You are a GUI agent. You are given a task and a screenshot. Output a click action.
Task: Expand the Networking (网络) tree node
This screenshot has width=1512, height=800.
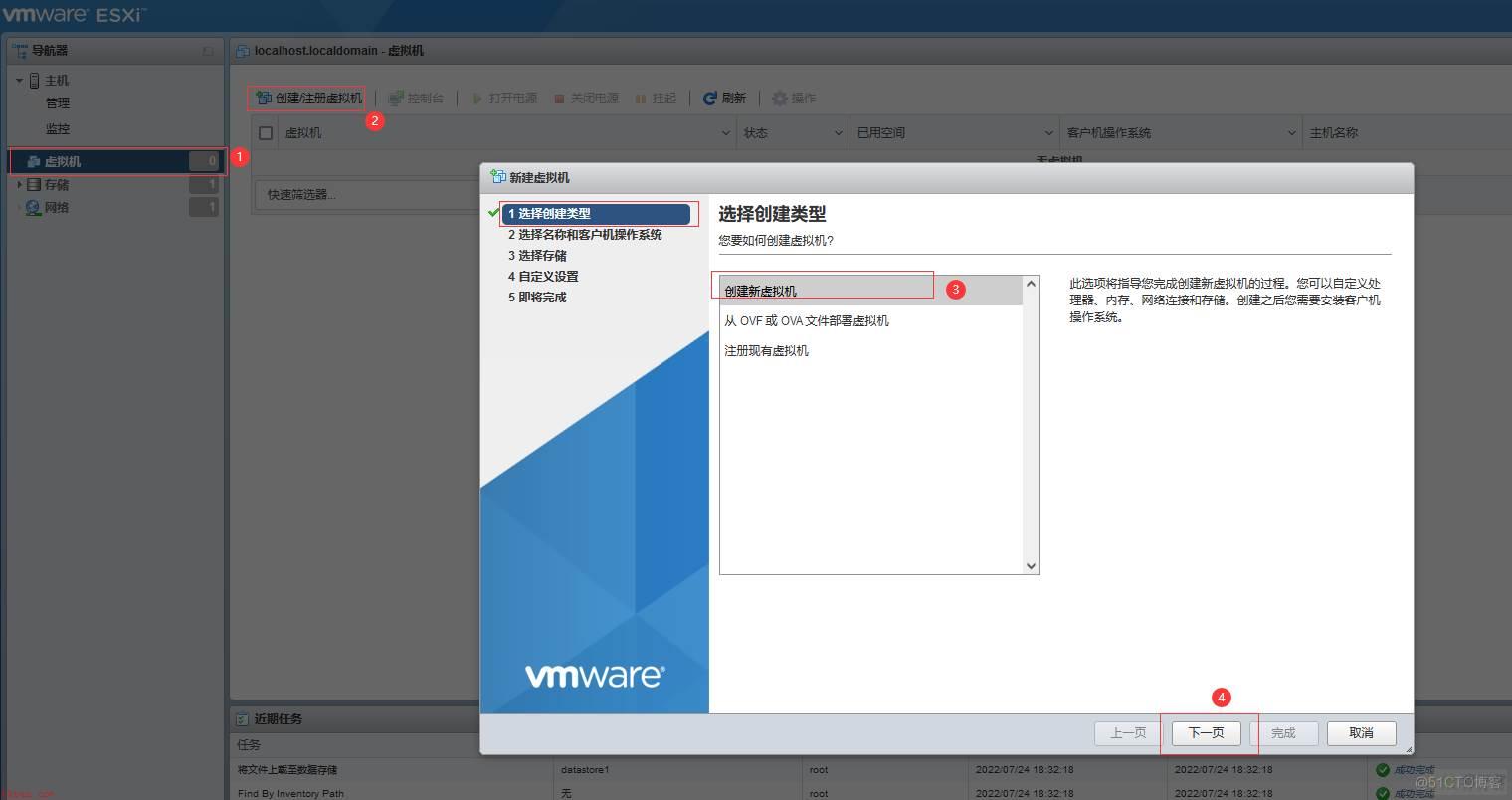pyautogui.click(x=19, y=207)
